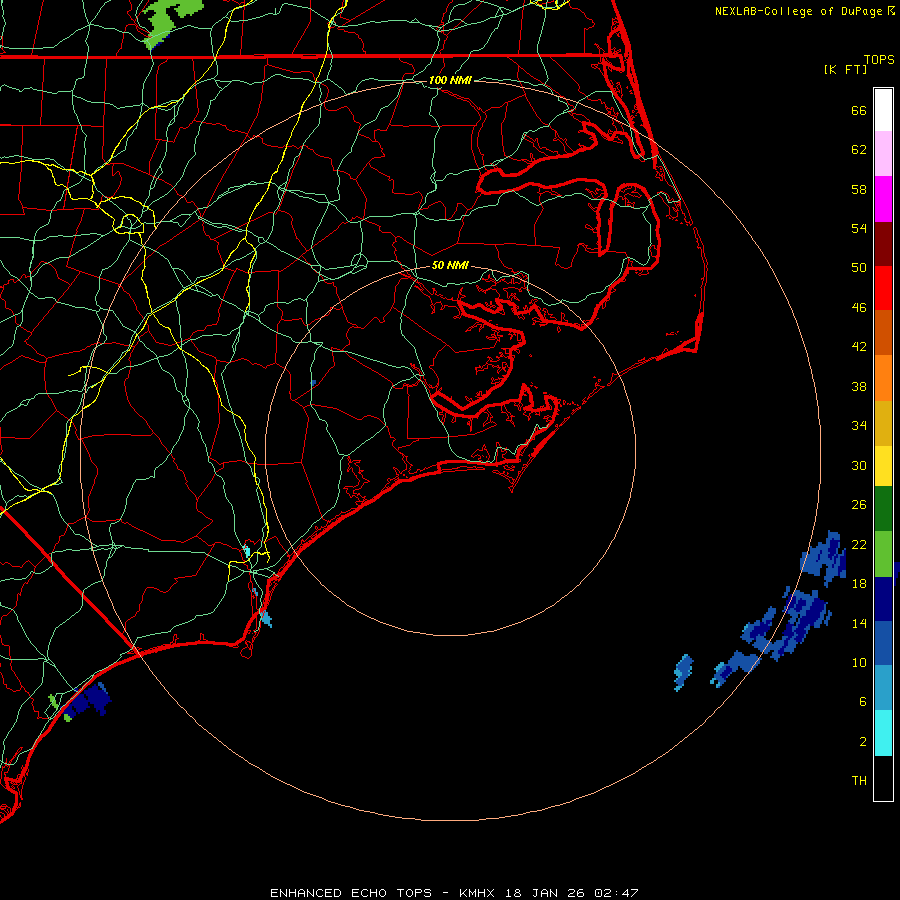Click the "NEXLAB-College of DuPage" label

pyautogui.click(x=798, y=11)
